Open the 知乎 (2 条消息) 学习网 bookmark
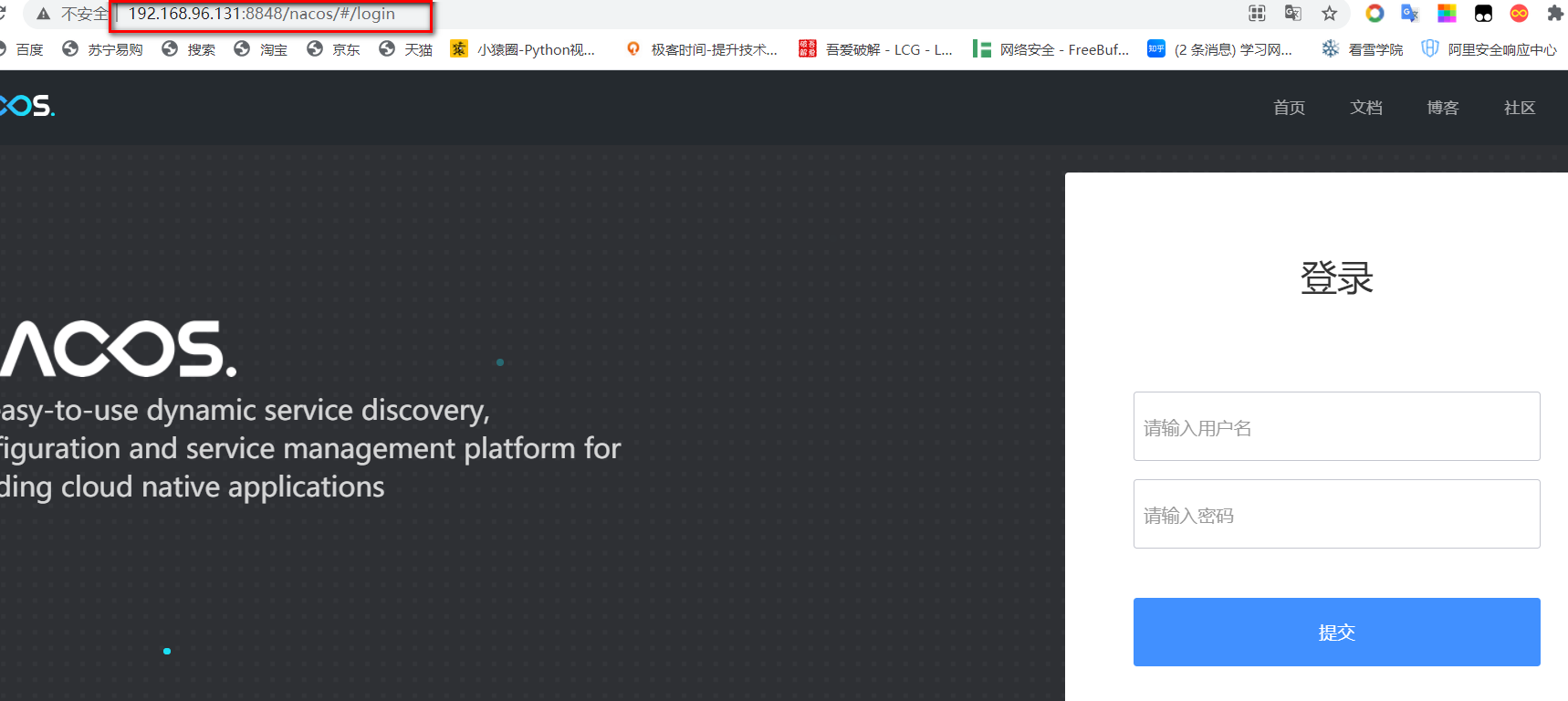The height and width of the screenshot is (701, 1568). (x=1220, y=49)
